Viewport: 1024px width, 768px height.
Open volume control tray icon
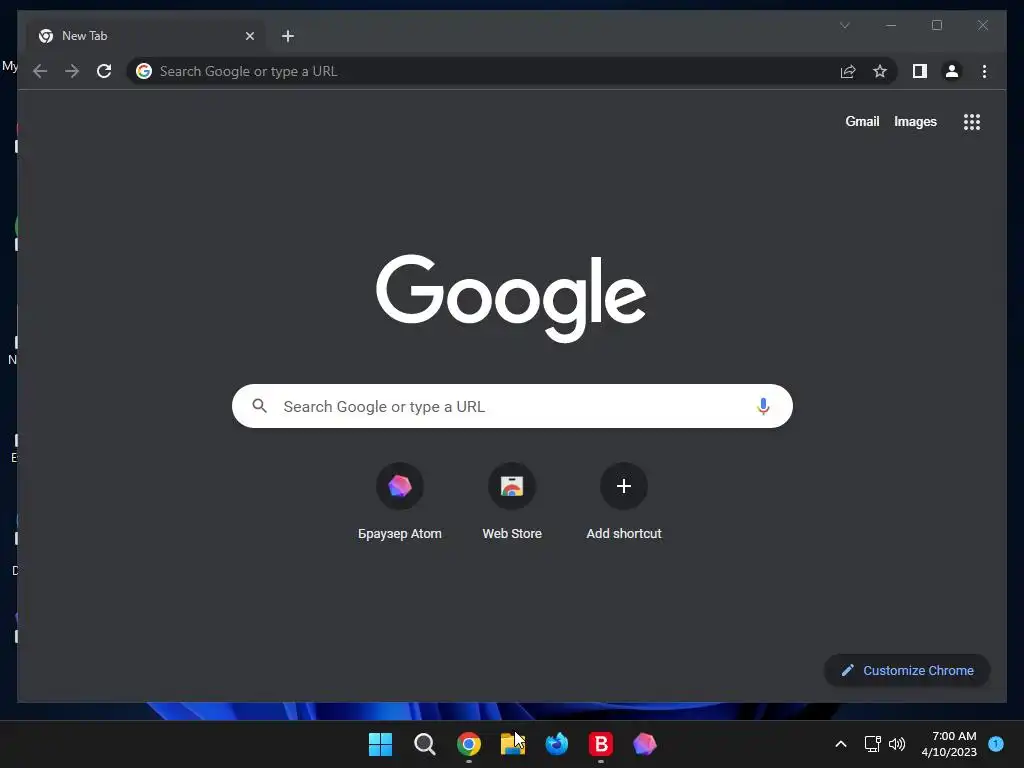[x=897, y=744]
